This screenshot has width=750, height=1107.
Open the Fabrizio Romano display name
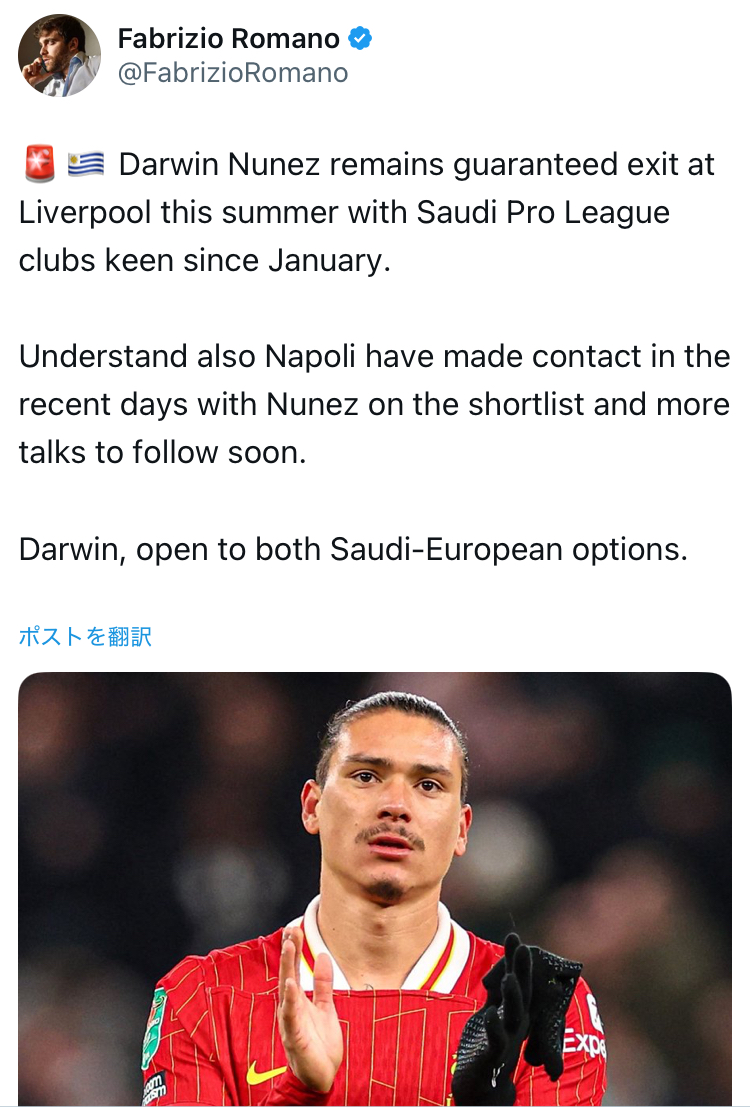click(229, 39)
